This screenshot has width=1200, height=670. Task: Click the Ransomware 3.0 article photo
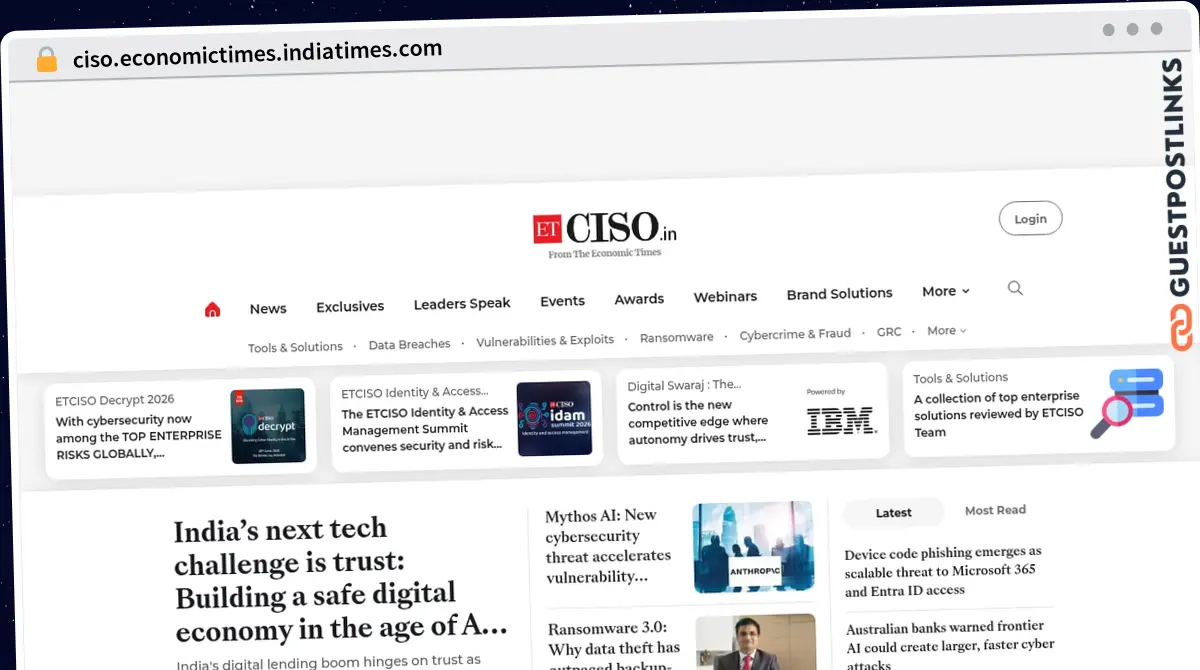click(x=755, y=642)
